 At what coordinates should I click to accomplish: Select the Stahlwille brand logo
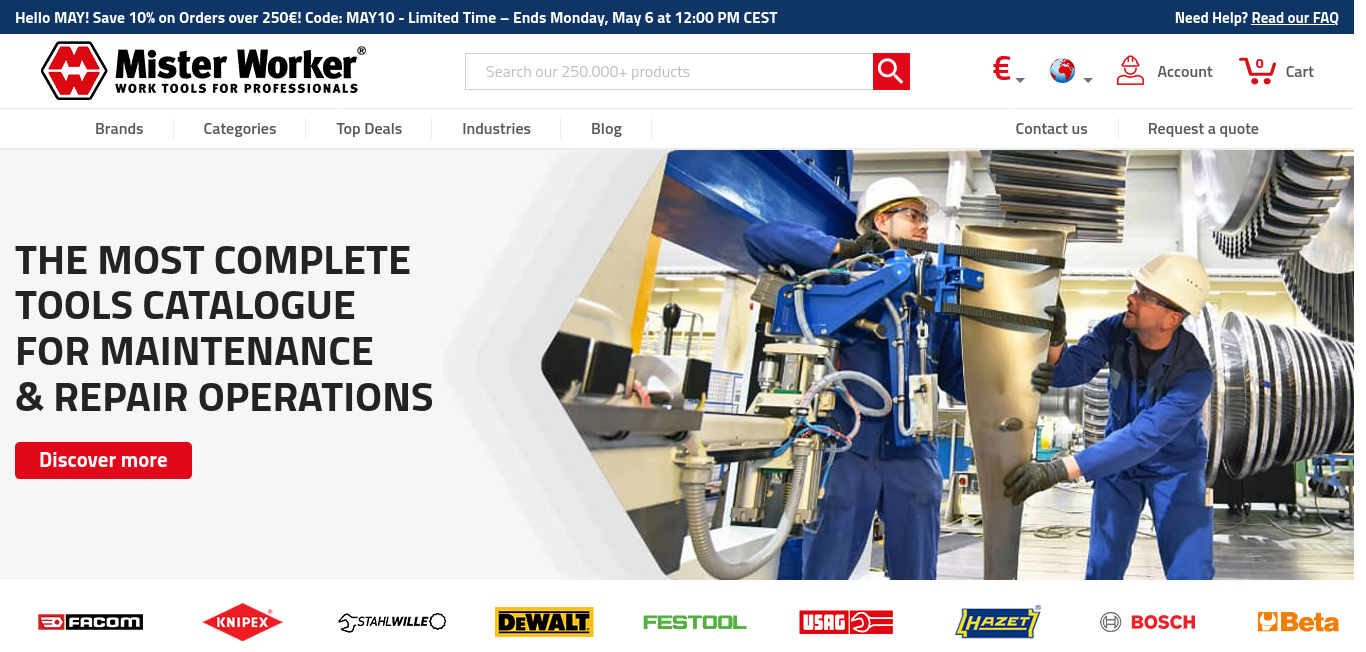coord(392,622)
